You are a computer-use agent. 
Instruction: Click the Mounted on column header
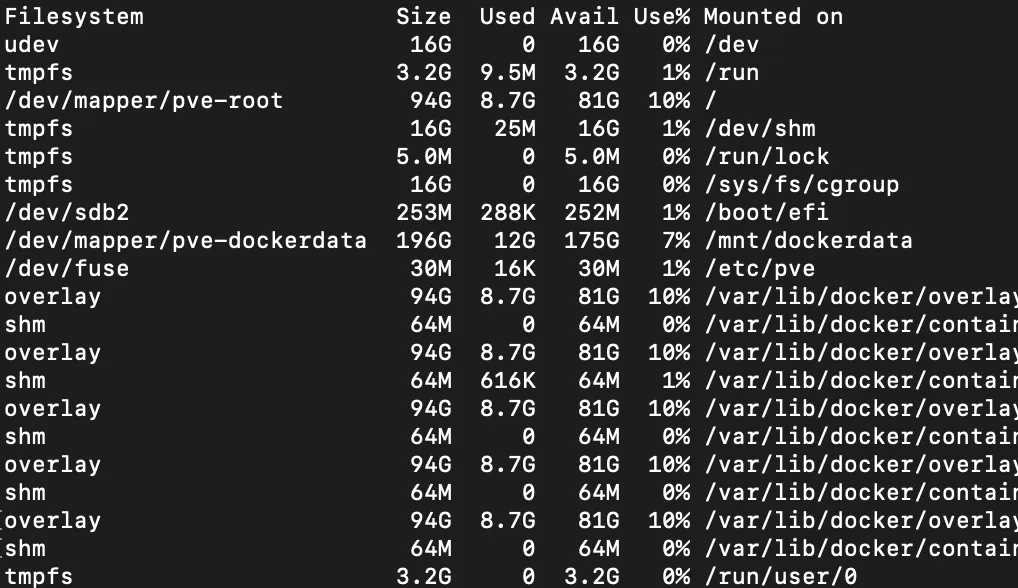pyautogui.click(x=773, y=17)
